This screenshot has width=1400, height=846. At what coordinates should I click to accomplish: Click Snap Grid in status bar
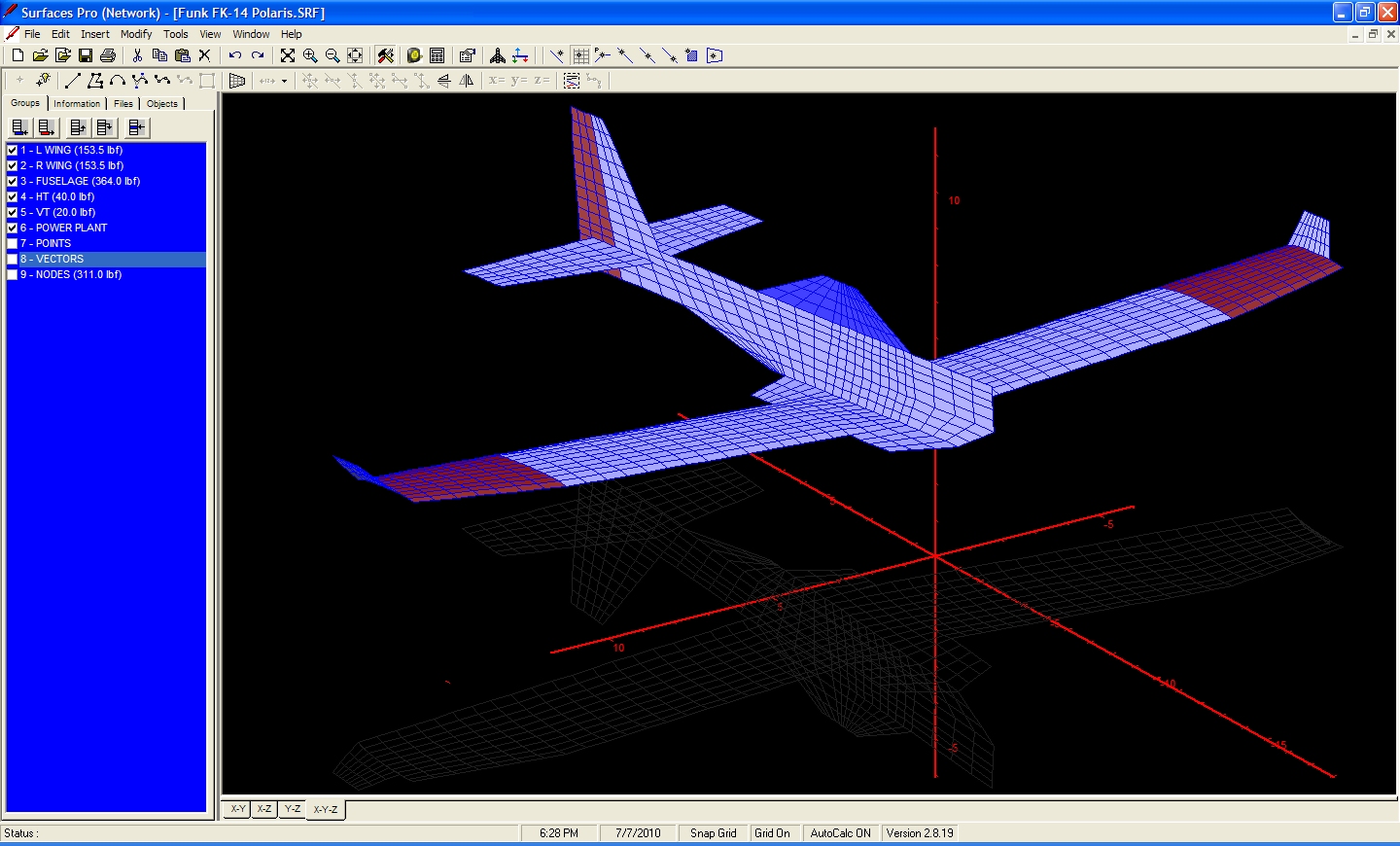(x=714, y=833)
